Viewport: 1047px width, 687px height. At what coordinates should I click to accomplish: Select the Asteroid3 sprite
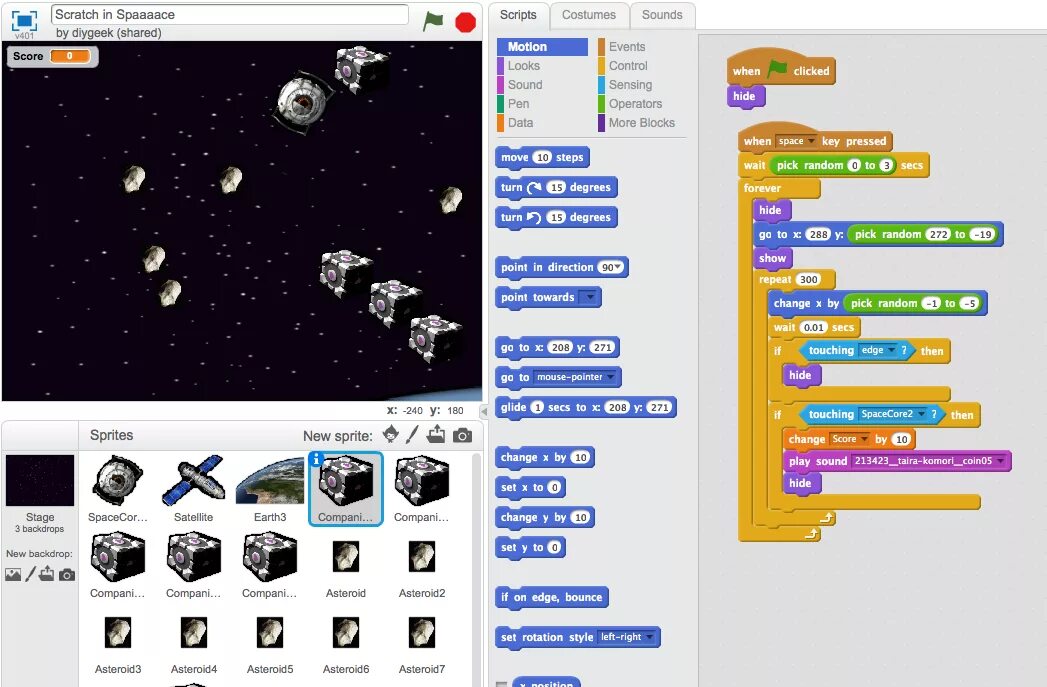coord(118,642)
